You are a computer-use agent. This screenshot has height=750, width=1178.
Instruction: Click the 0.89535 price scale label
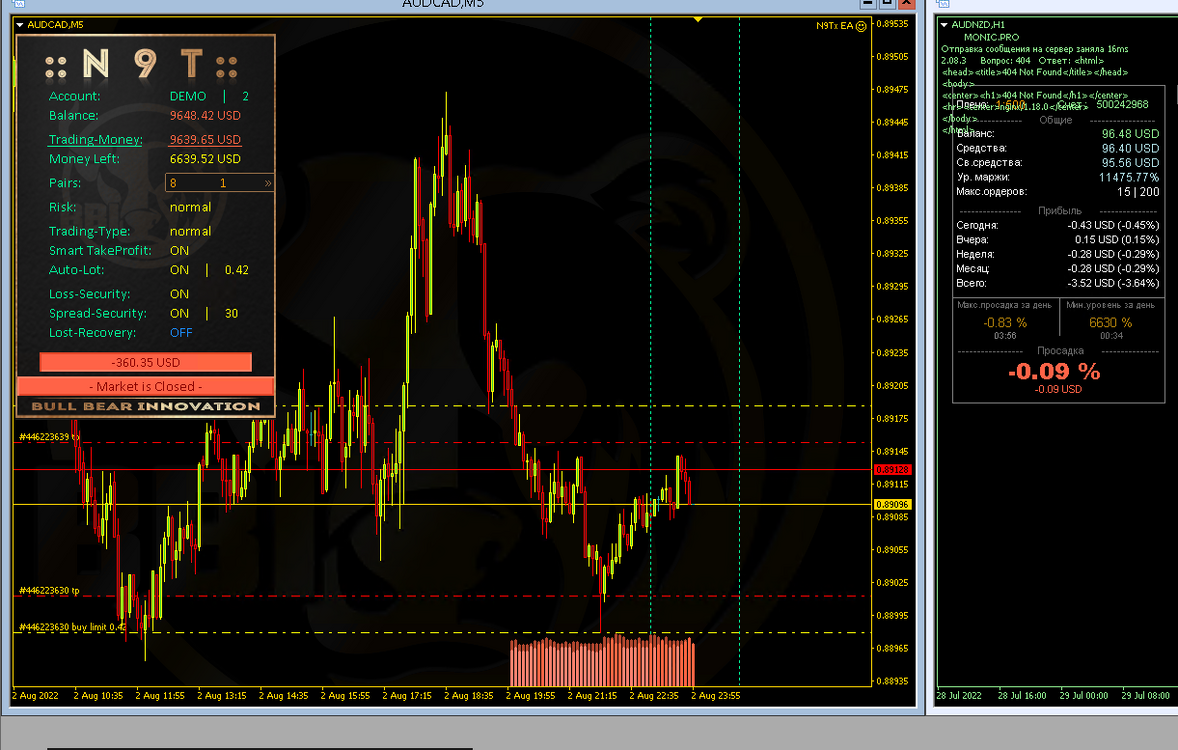pyautogui.click(x=893, y=24)
